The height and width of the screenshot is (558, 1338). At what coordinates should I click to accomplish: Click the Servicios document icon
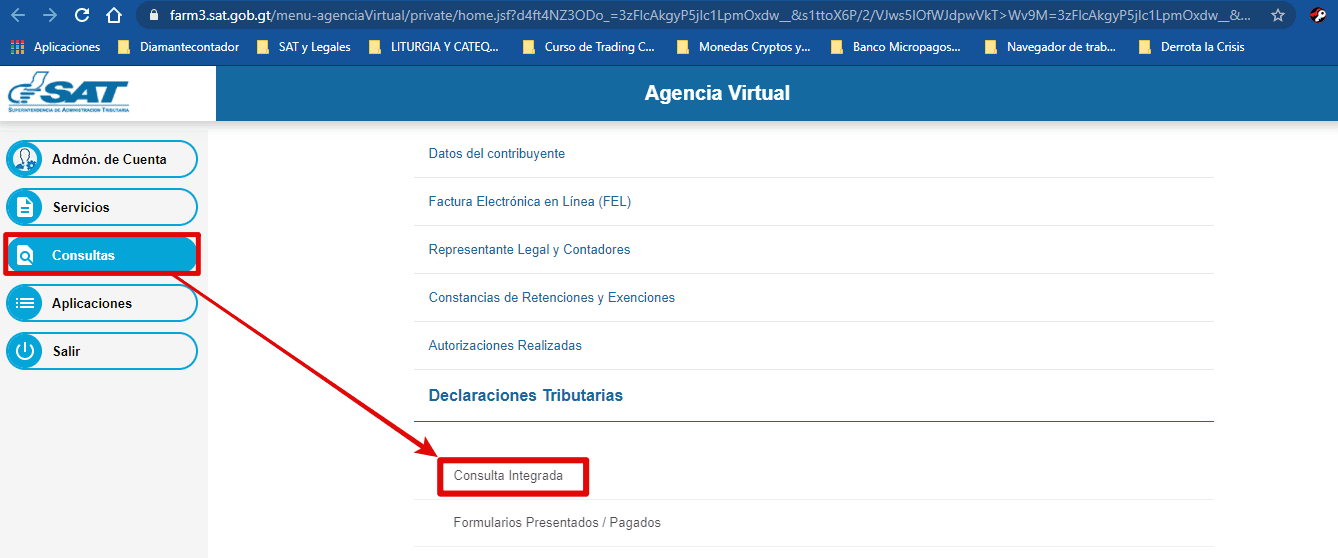25,208
